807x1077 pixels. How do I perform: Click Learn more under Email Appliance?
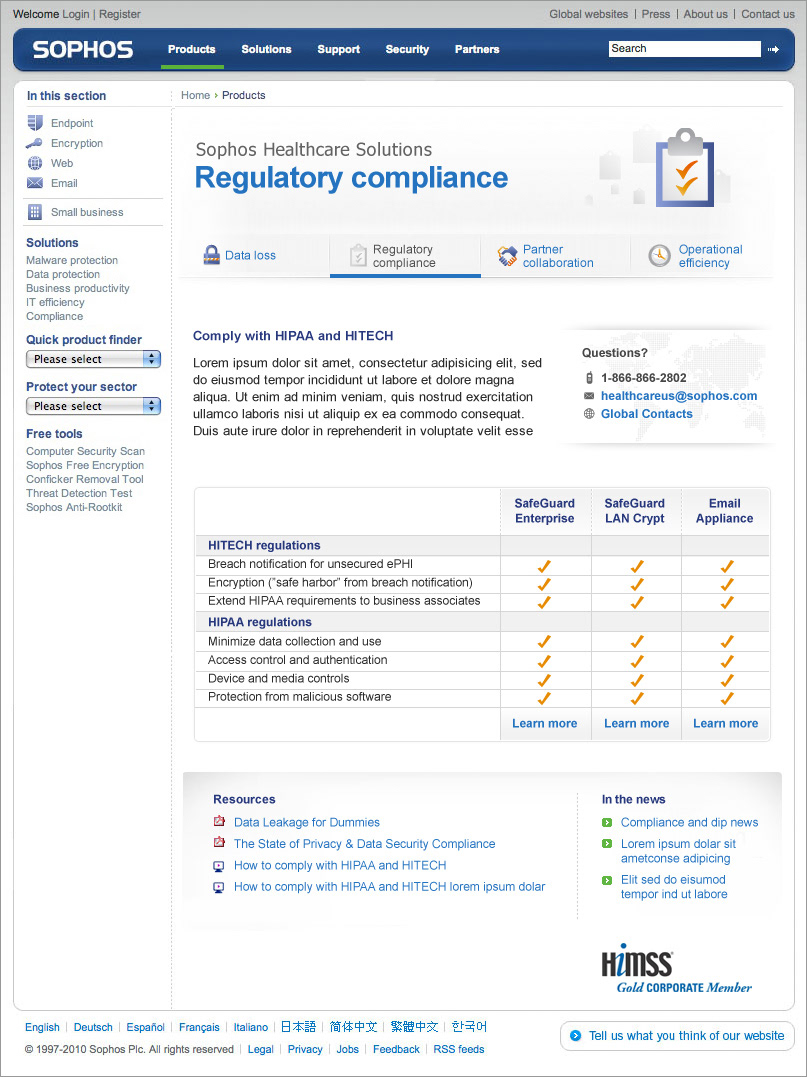725,723
